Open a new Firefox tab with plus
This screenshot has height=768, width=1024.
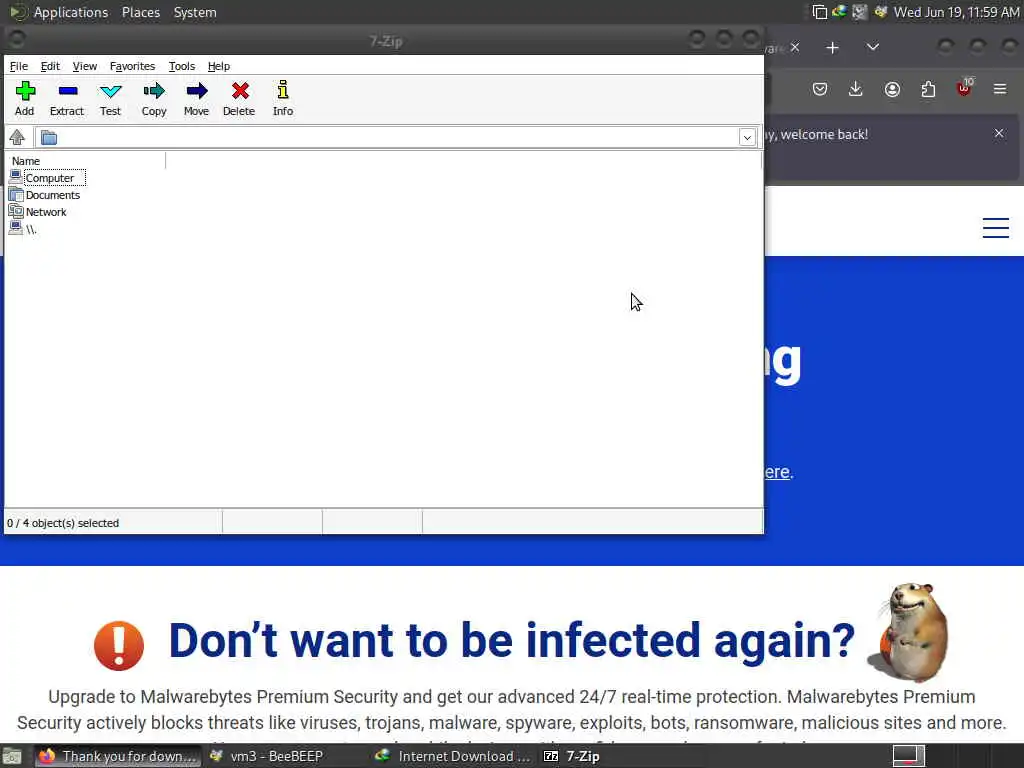833,48
